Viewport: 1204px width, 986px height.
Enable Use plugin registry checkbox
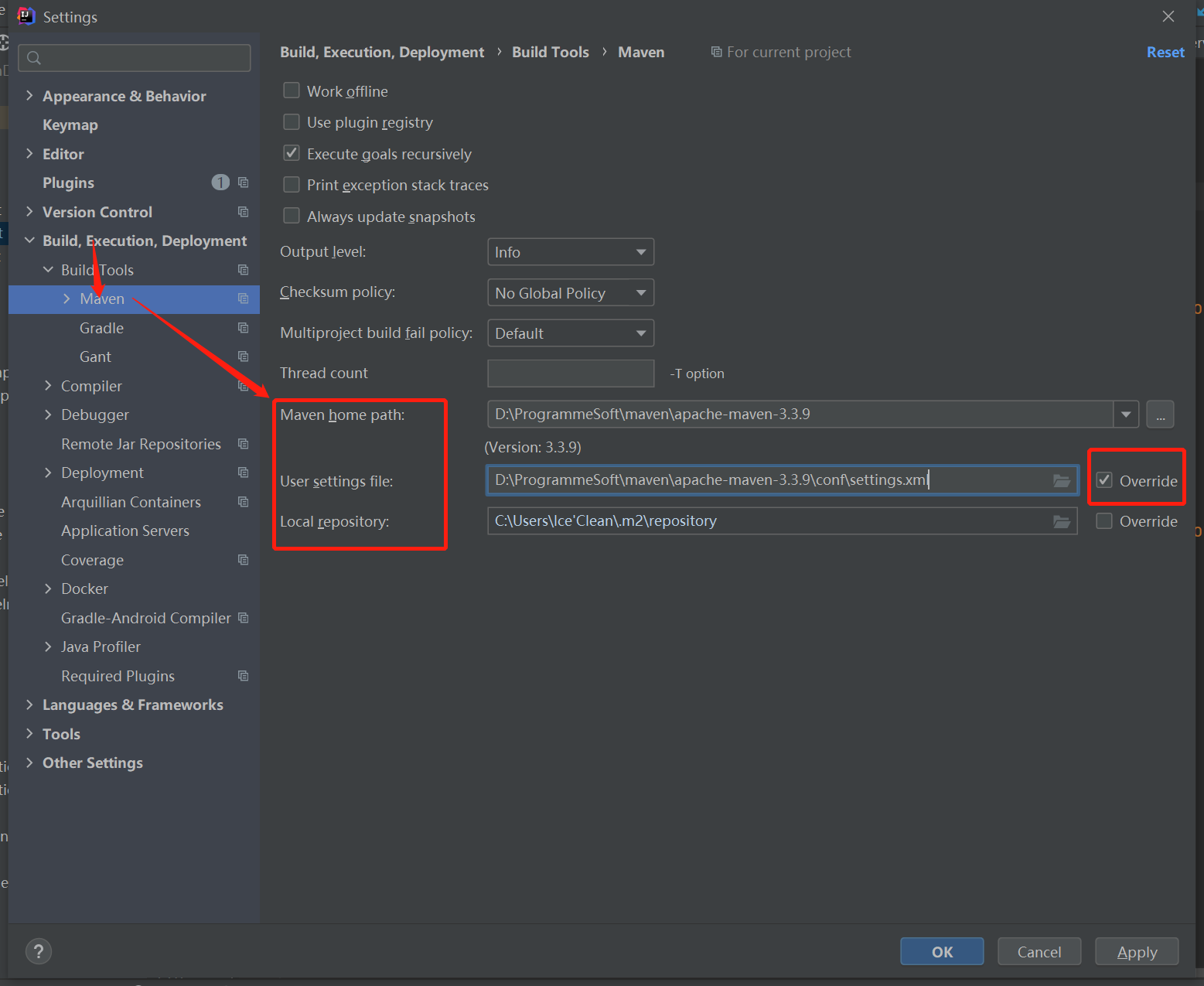coord(292,122)
